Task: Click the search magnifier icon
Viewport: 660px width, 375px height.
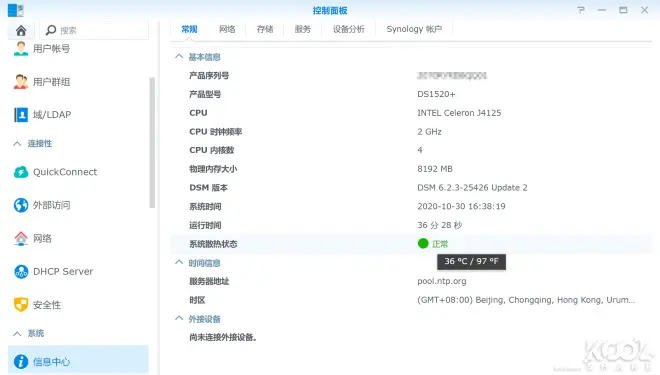Action: pyautogui.click(x=51, y=30)
